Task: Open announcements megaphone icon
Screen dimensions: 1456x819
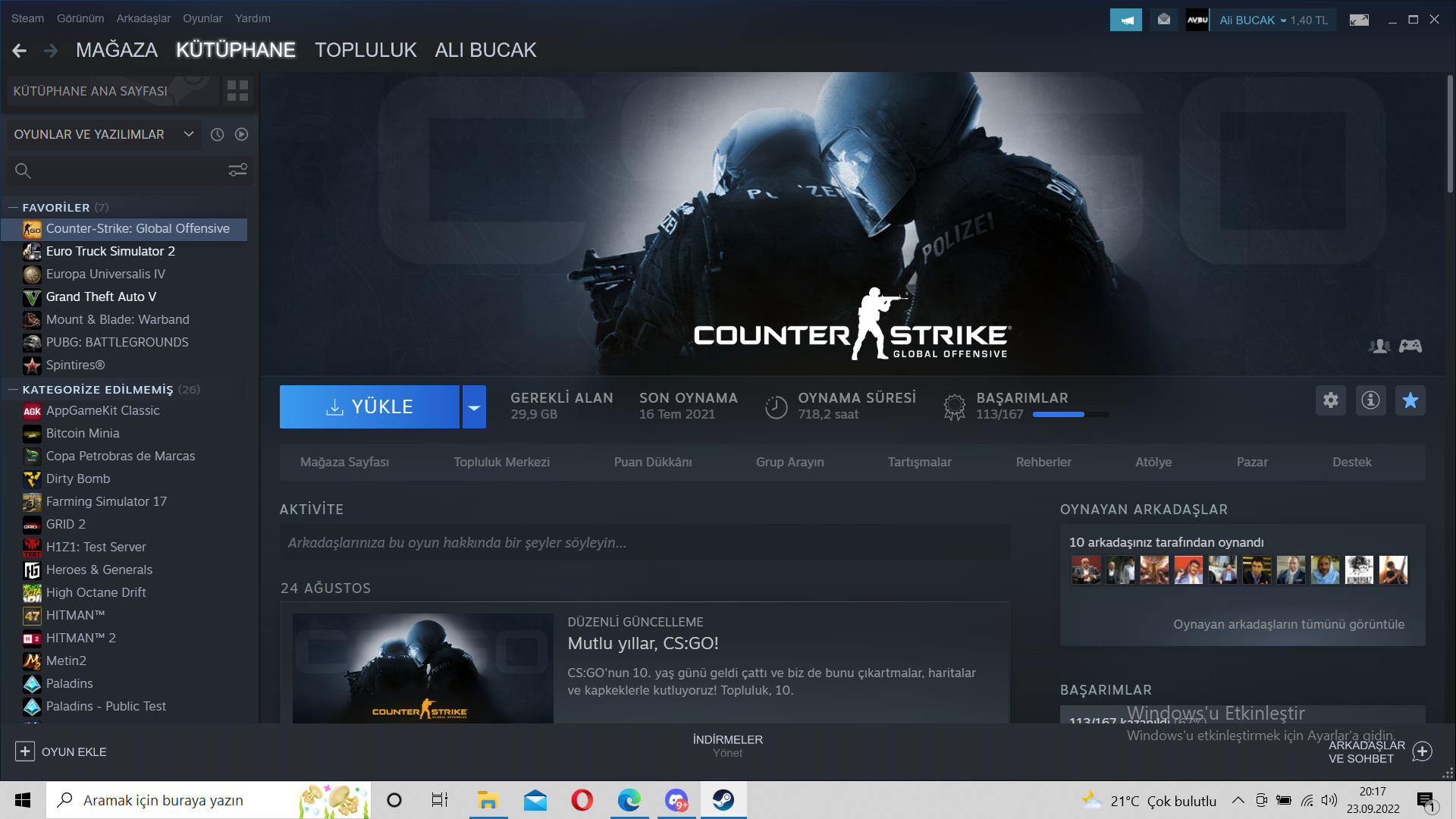Action: (x=1126, y=20)
